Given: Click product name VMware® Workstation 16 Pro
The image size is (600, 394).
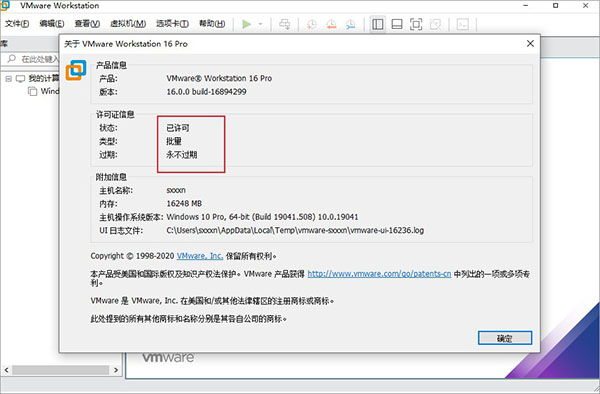Looking at the screenshot, I should point(219,78).
